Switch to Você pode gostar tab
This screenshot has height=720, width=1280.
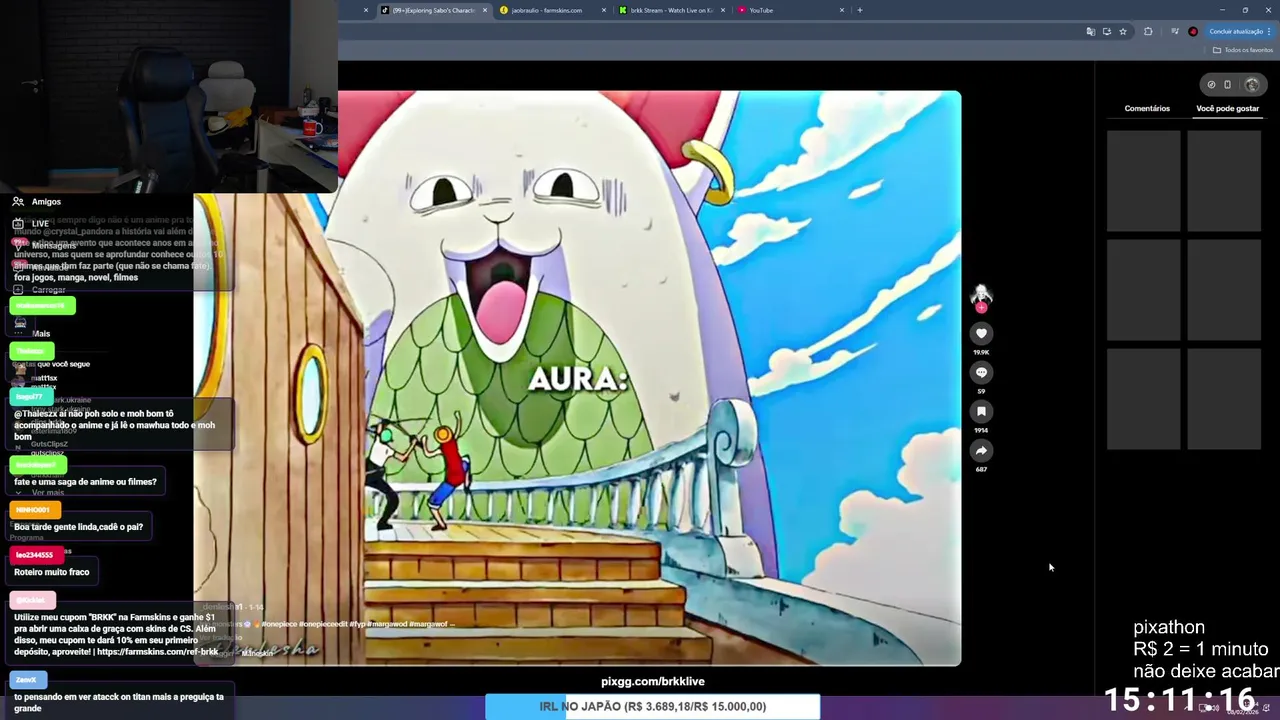(1227, 108)
